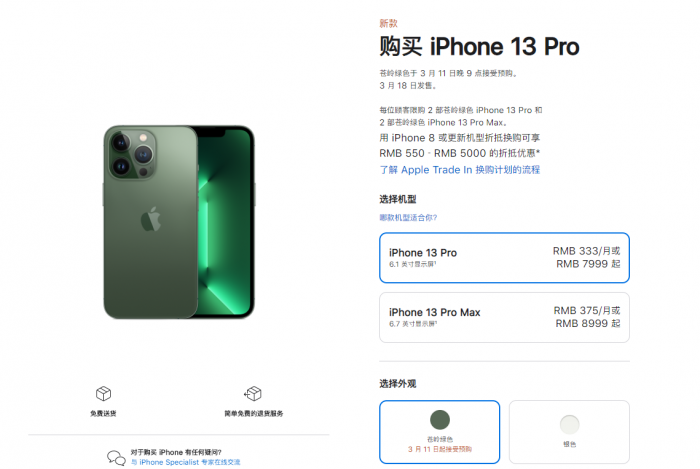The height and width of the screenshot is (469, 700).
Task: Open iPhone Specialist 专家在线交流 link
Action: tap(186, 462)
